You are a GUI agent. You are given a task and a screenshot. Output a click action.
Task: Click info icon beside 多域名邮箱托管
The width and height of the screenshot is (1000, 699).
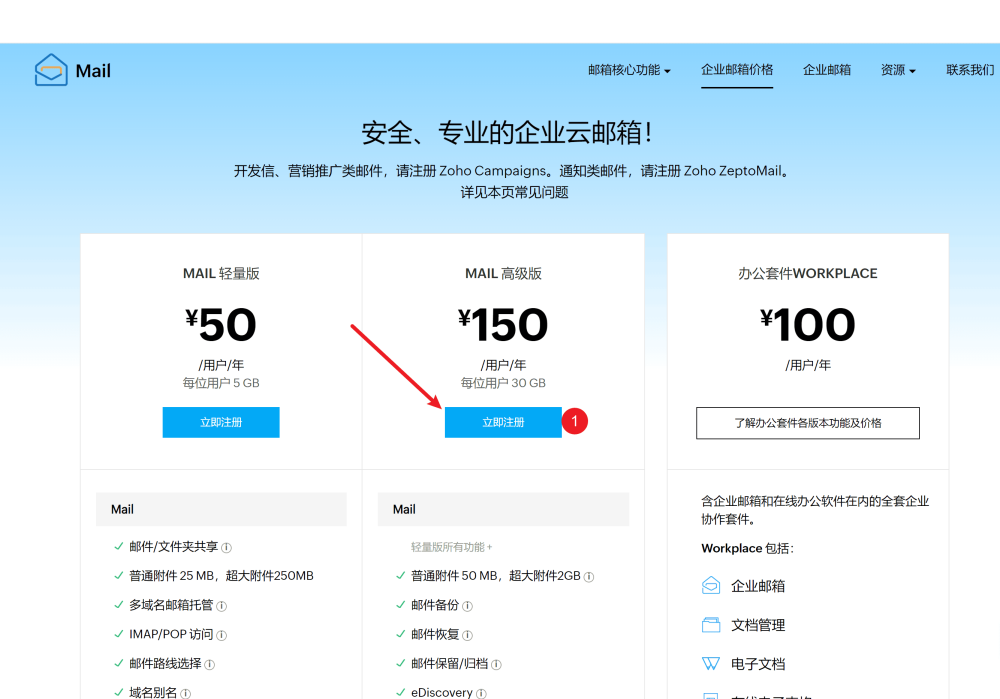221,606
